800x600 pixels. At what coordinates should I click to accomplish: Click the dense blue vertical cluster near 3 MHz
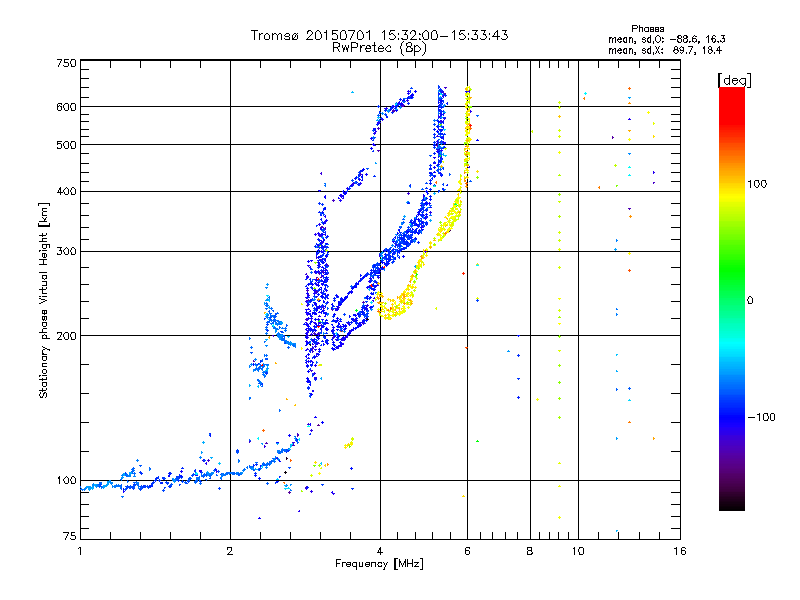click(x=317, y=296)
